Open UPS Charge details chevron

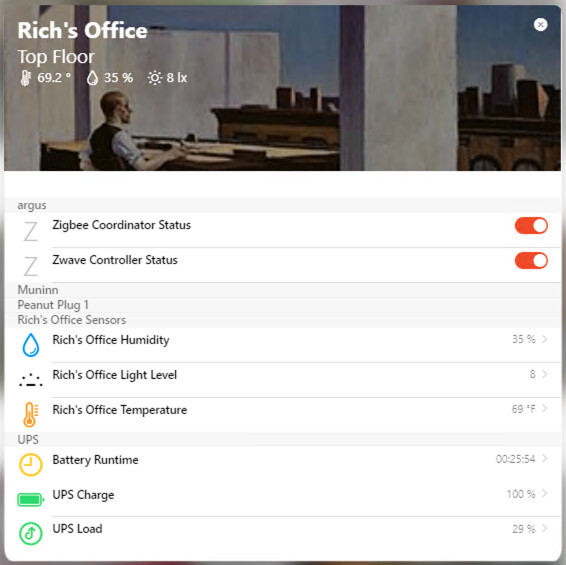[x=545, y=494]
